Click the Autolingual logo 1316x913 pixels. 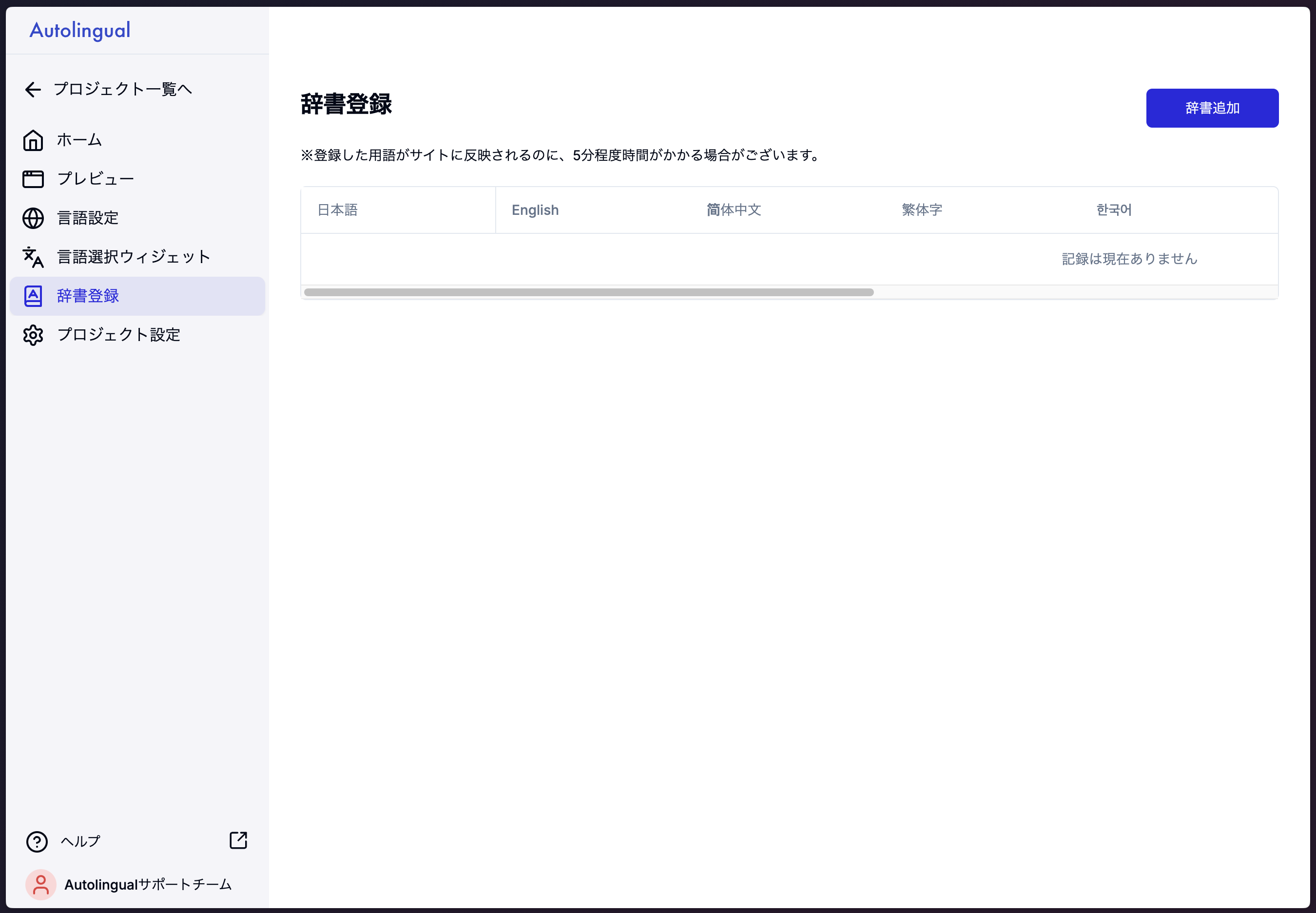coord(79,30)
